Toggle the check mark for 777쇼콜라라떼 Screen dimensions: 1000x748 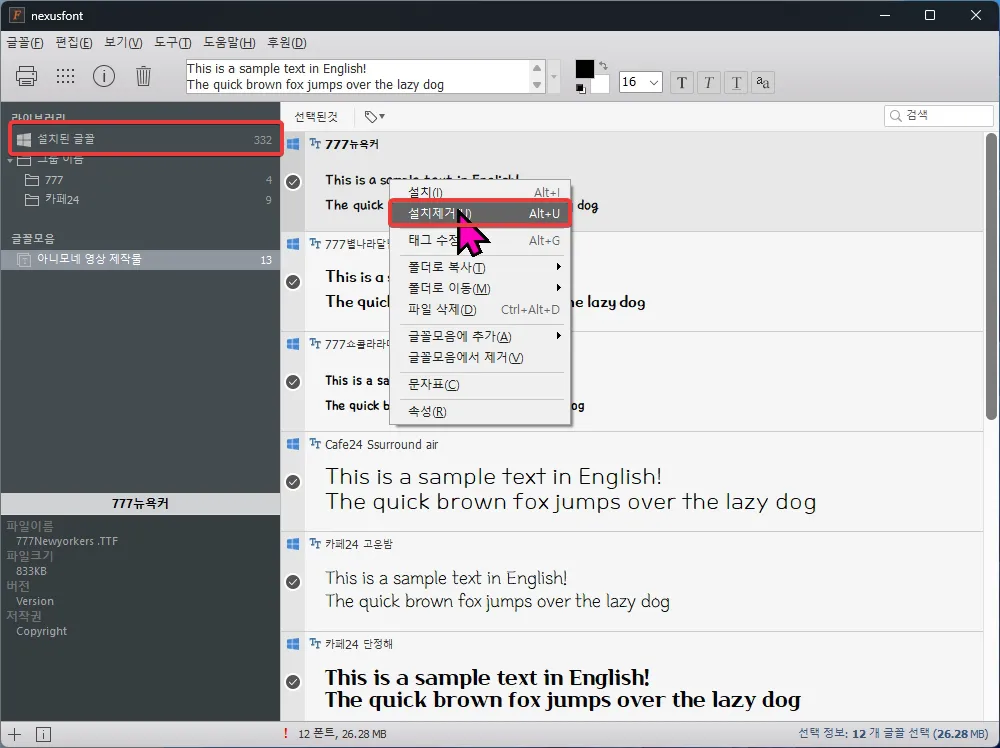(x=293, y=382)
